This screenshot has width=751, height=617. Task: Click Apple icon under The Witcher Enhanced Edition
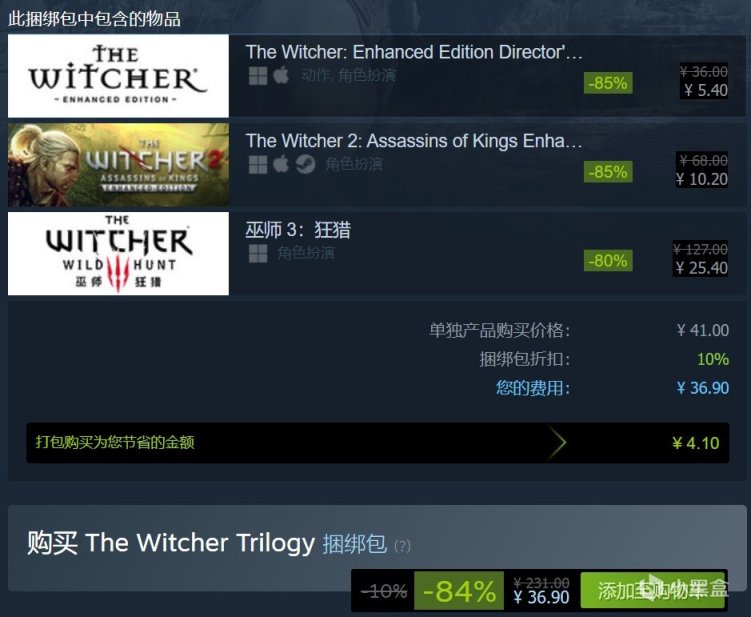(x=282, y=75)
